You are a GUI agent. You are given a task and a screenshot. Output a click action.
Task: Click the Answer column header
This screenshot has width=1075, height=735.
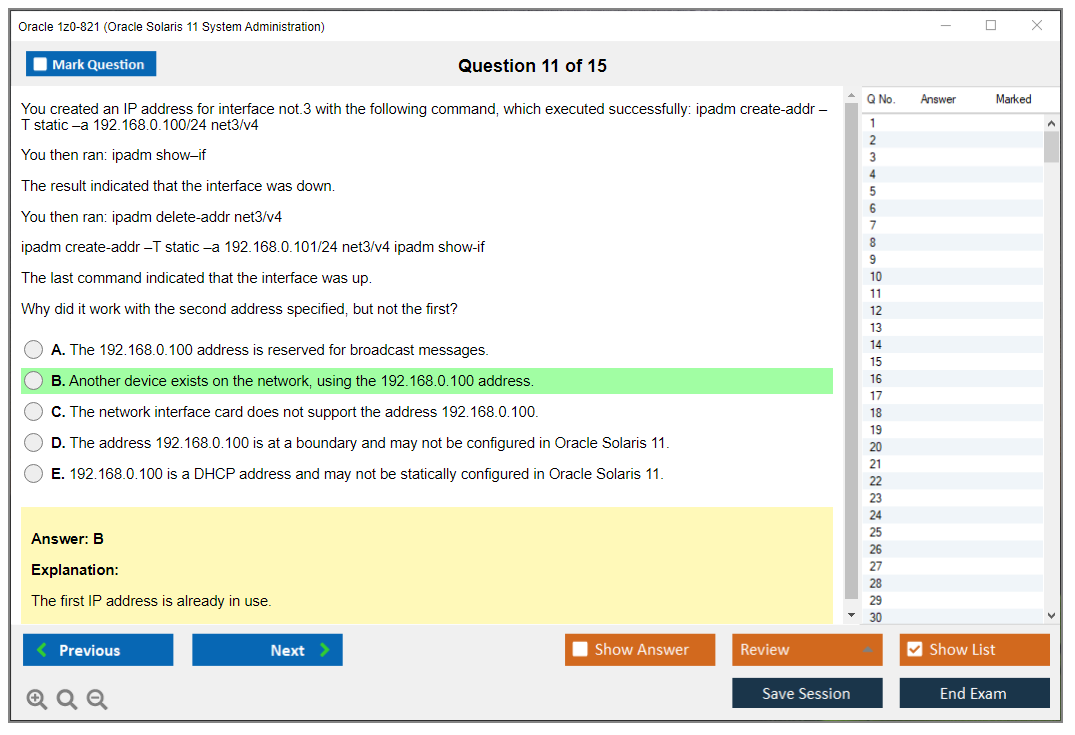click(x=938, y=99)
